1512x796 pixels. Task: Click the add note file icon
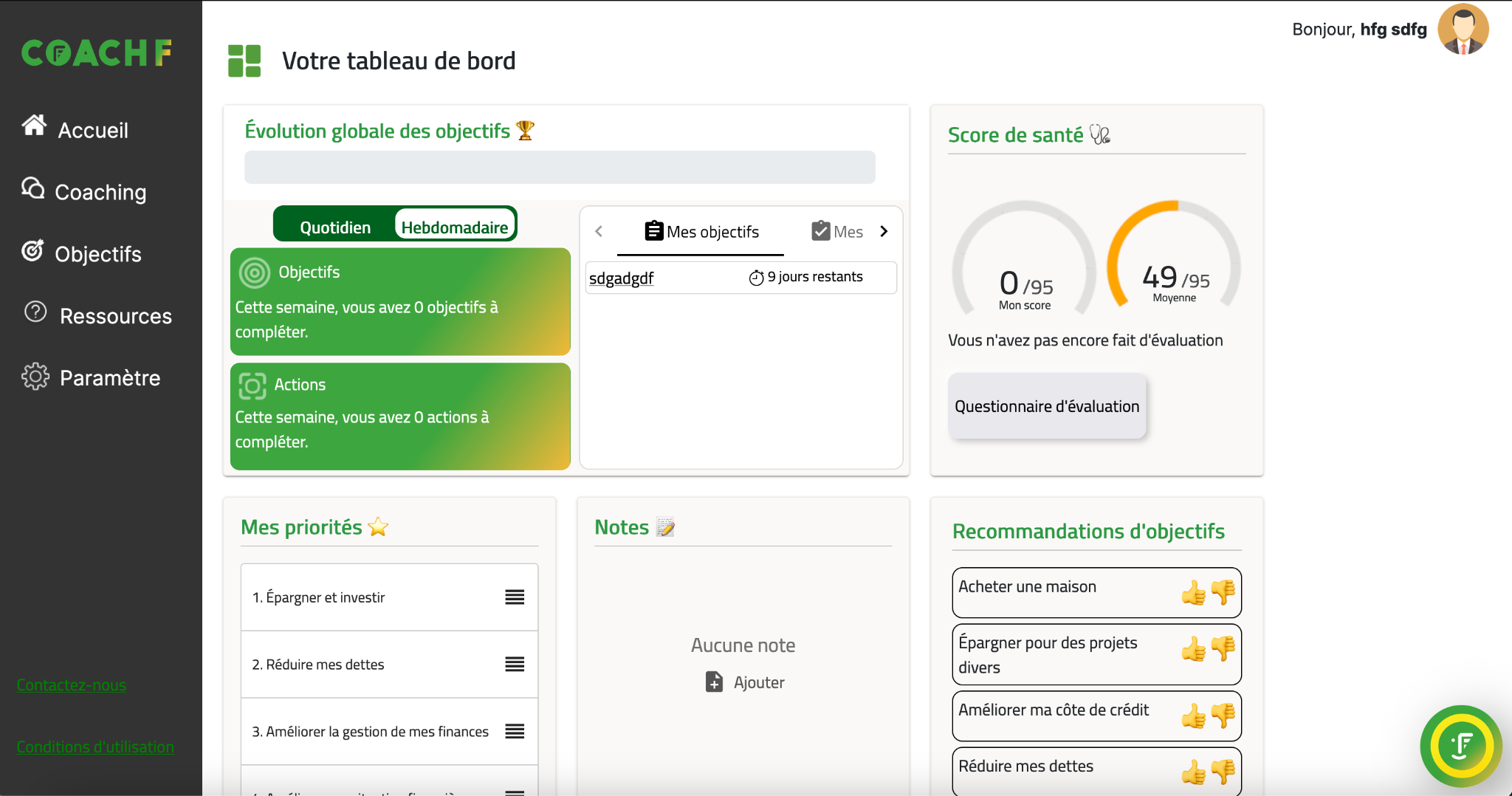coord(714,682)
